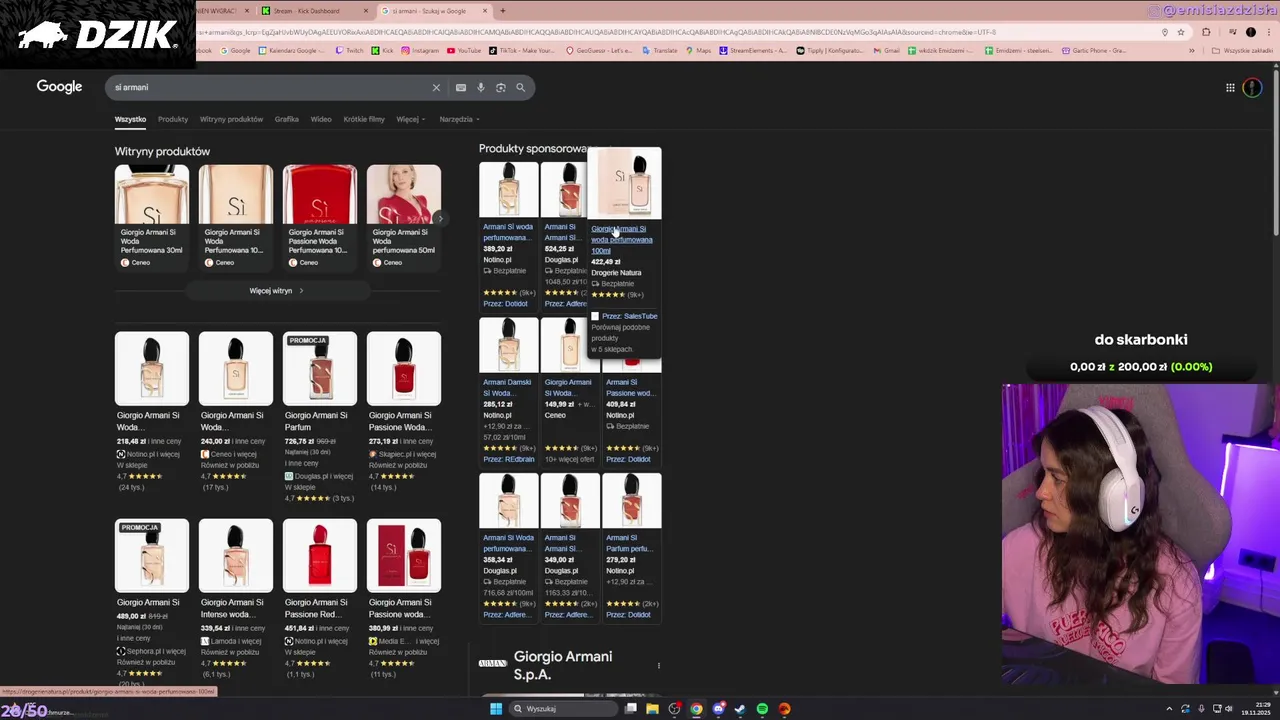Close the si armani Google tab
This screenshot has height=720, width=1280.
[x=485, y=11]
